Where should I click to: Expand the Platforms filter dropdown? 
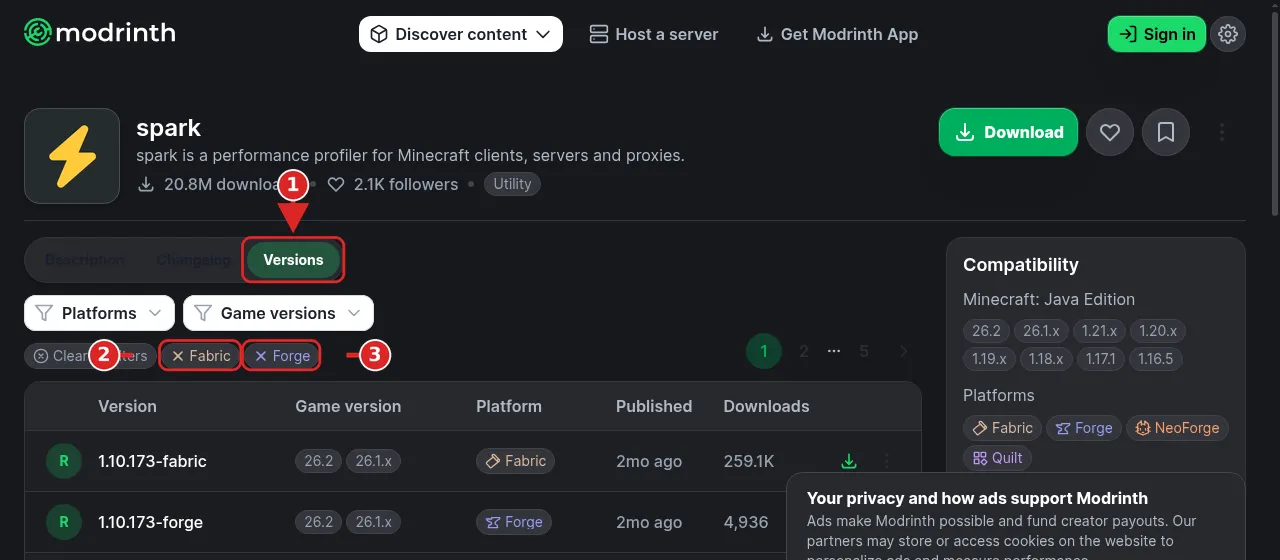tap(99, 313)
